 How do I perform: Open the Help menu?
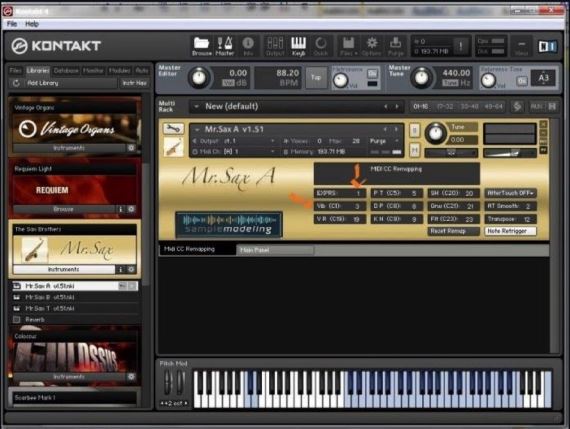pos(32,24)
